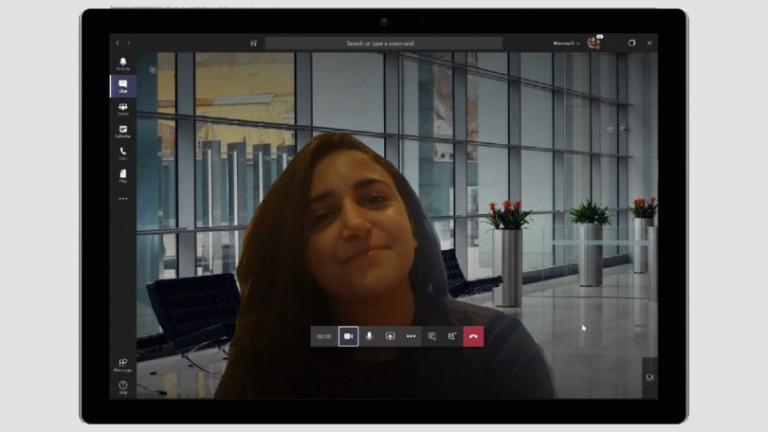The image size is (768, 432).
Task: Expand the Microsoft organization dropdown
Action: pyautogui.click(x=566, y=43)
